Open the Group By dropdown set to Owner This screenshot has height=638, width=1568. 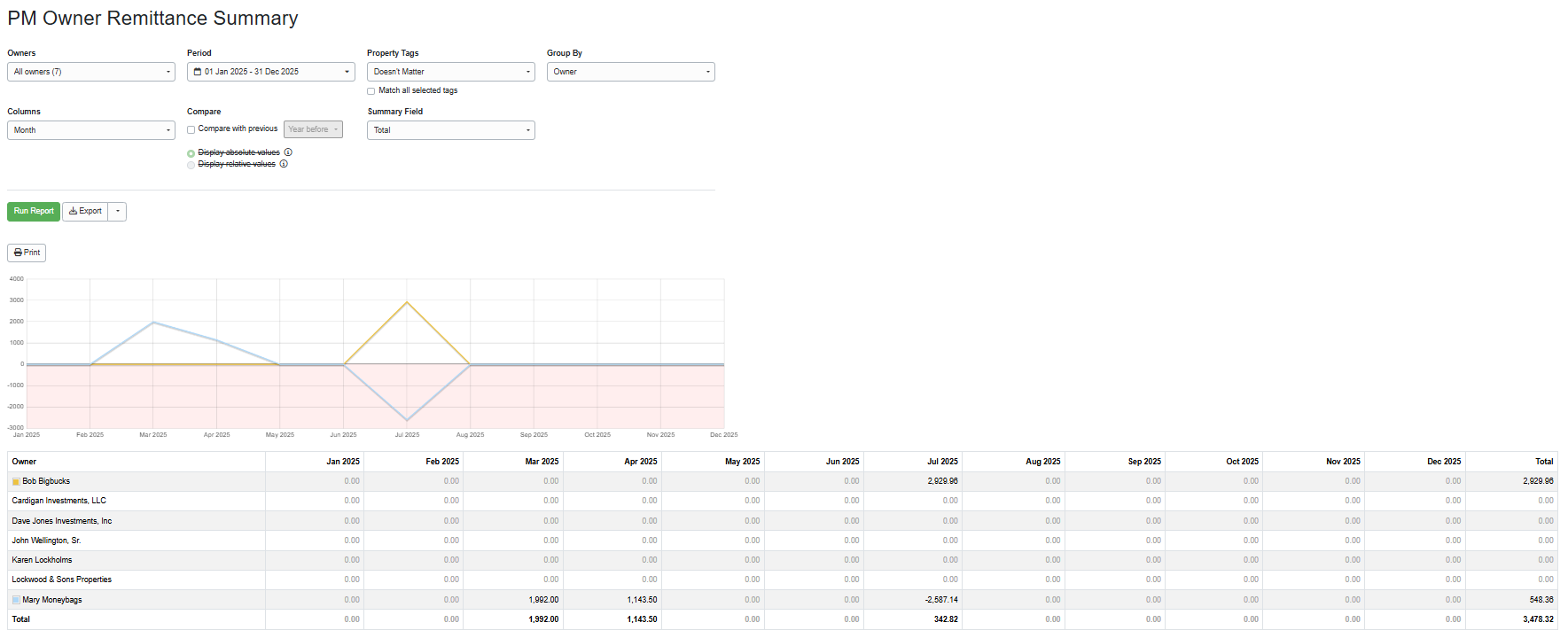pyautogui.click(x=631, y=72)
